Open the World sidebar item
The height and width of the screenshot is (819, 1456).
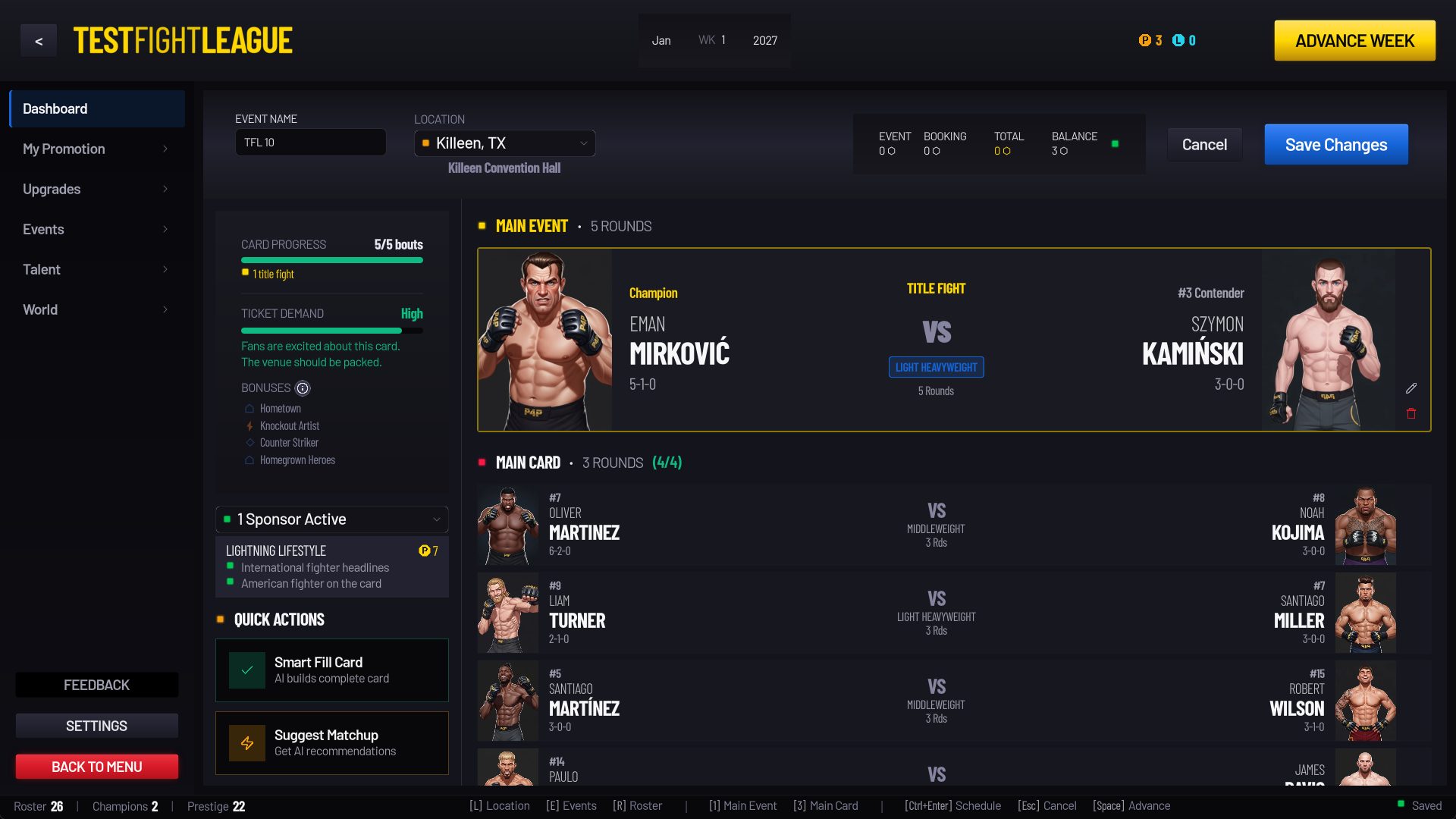pyautogui.click(x=97, y=310)
